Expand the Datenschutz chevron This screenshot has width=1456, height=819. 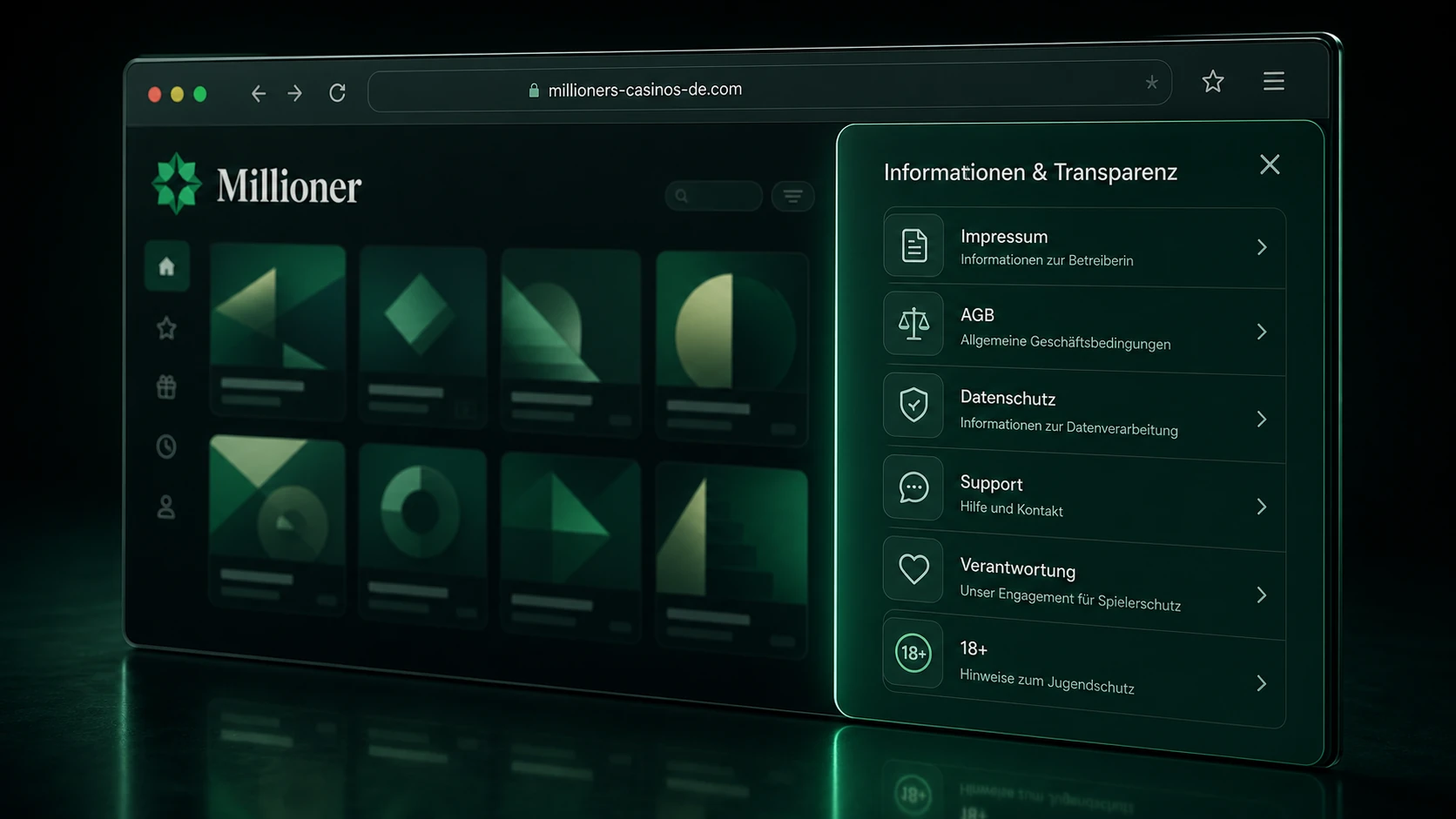[x=1262, y=420]
